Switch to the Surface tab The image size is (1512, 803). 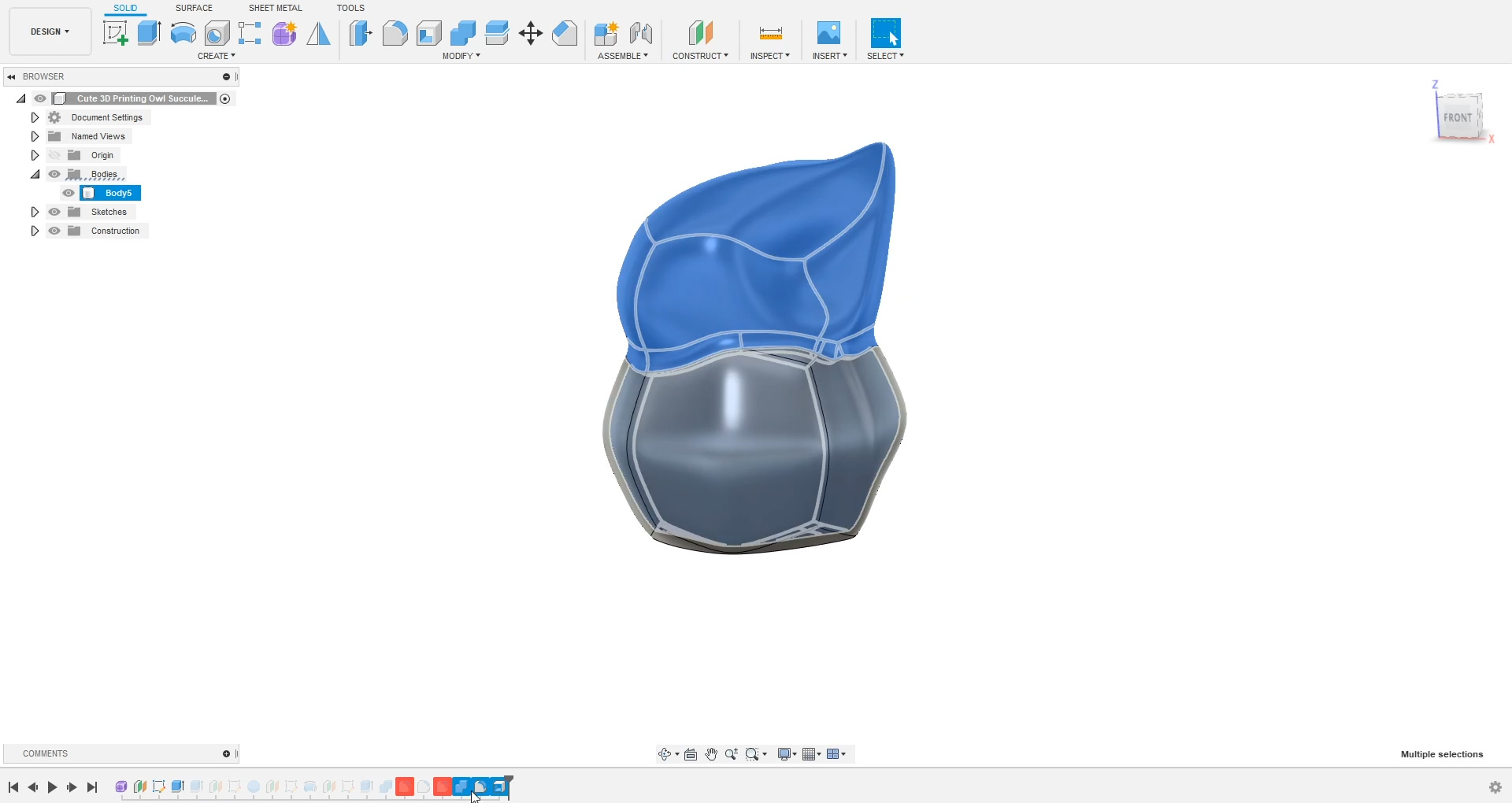[x=194, y=8]
